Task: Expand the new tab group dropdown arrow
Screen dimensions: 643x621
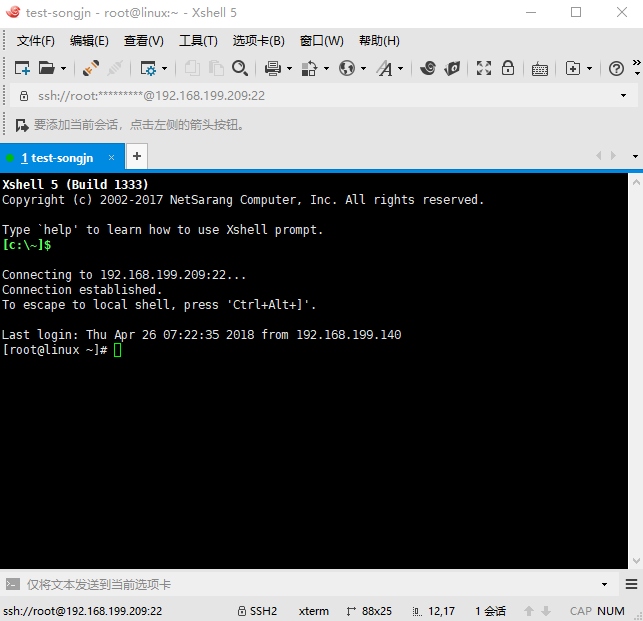Action: point(589,68)
